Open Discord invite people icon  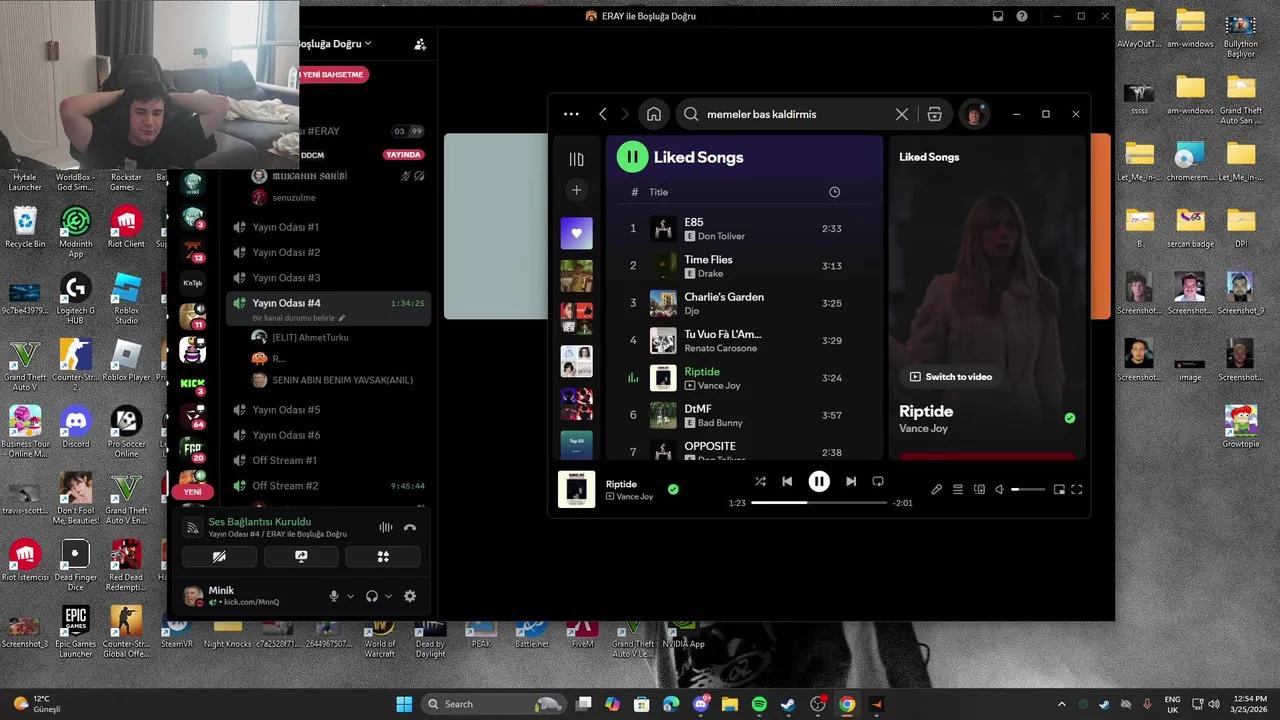coord(420,44)
